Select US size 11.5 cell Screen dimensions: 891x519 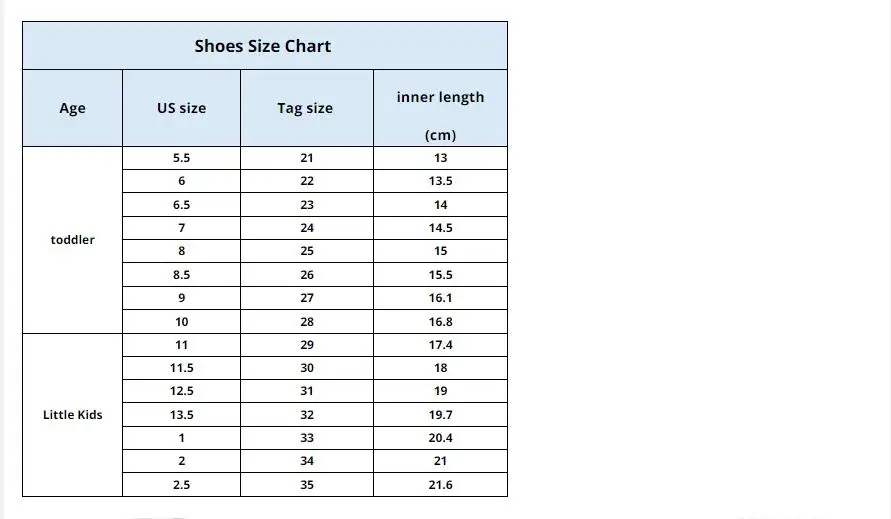coord(181,368)
